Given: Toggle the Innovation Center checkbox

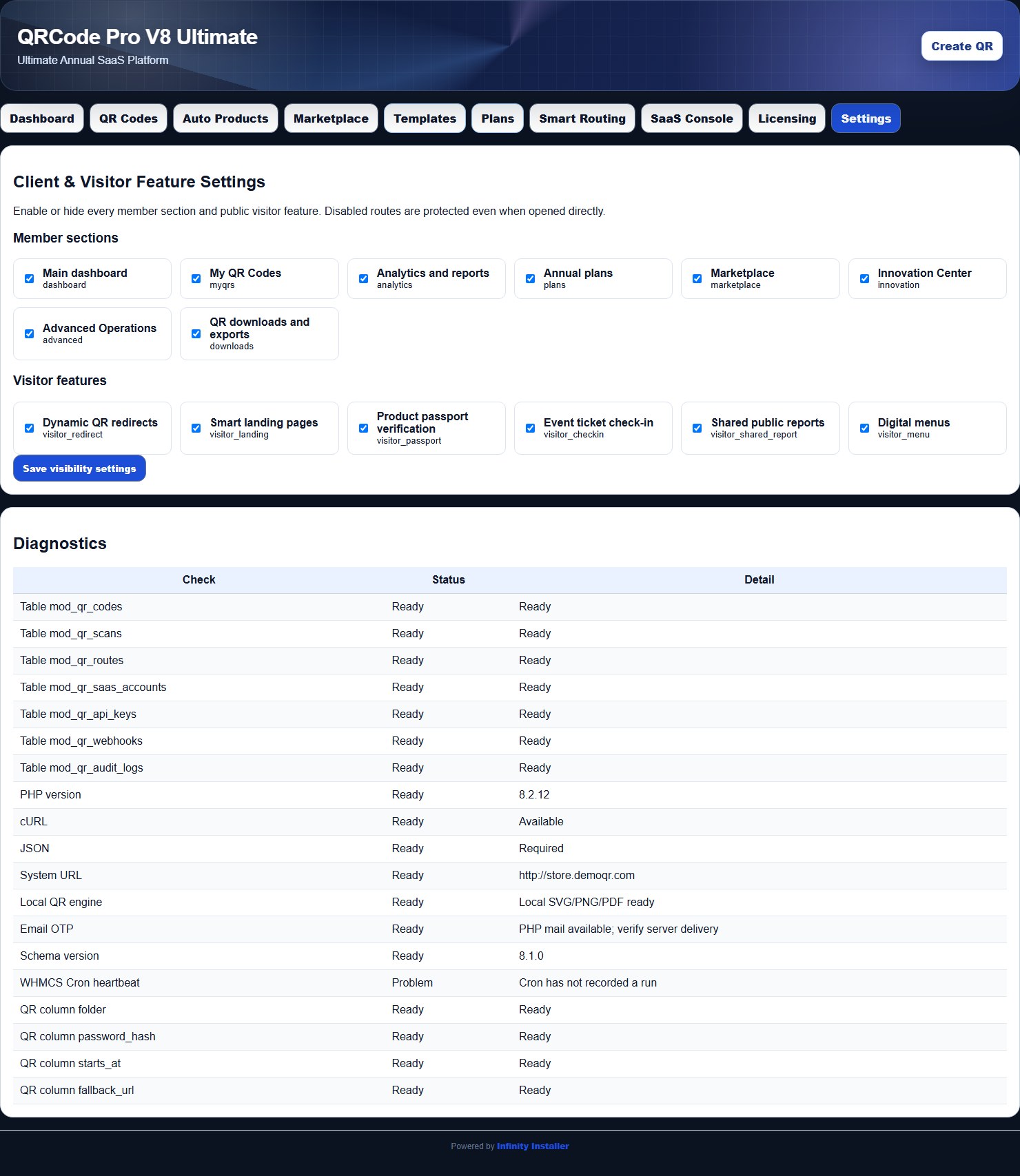Looking at the screenshot, I should (x=864, y=278).
